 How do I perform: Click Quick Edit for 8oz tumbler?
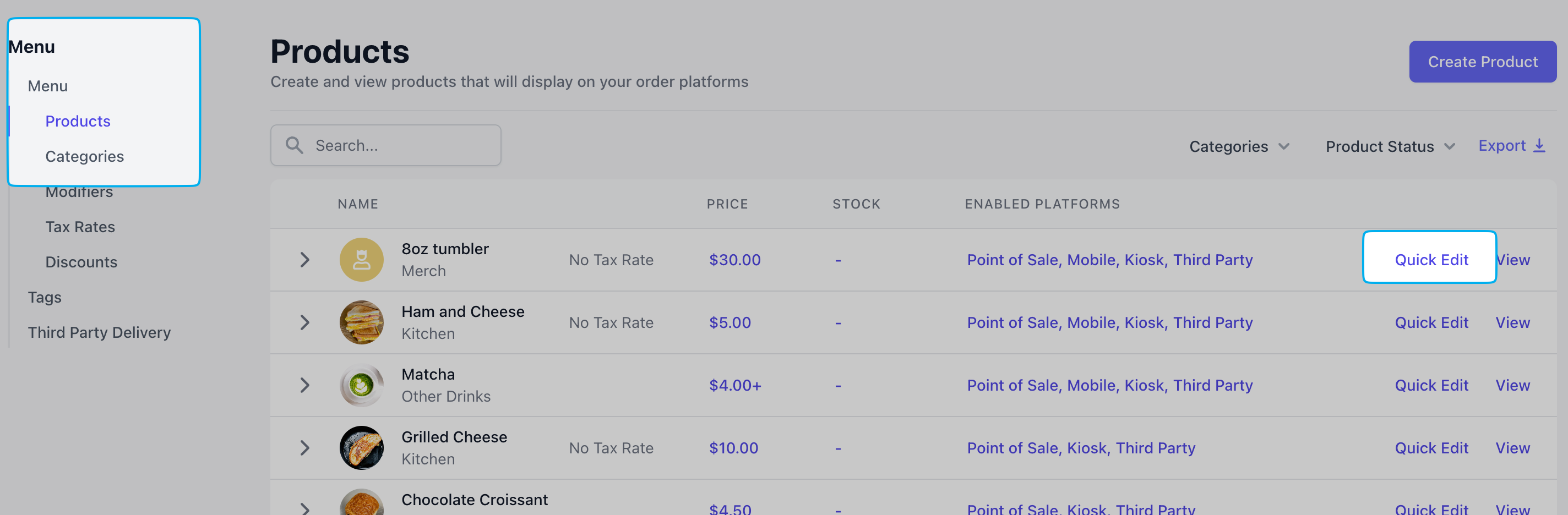coord(1431,260)
